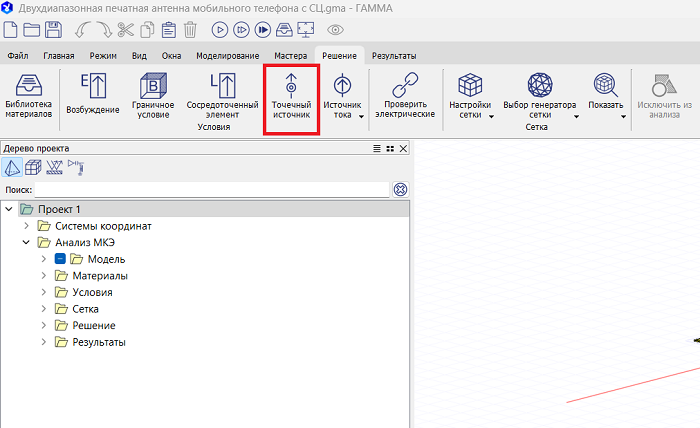Click the scissors cut icon

(x=125, y=29)
